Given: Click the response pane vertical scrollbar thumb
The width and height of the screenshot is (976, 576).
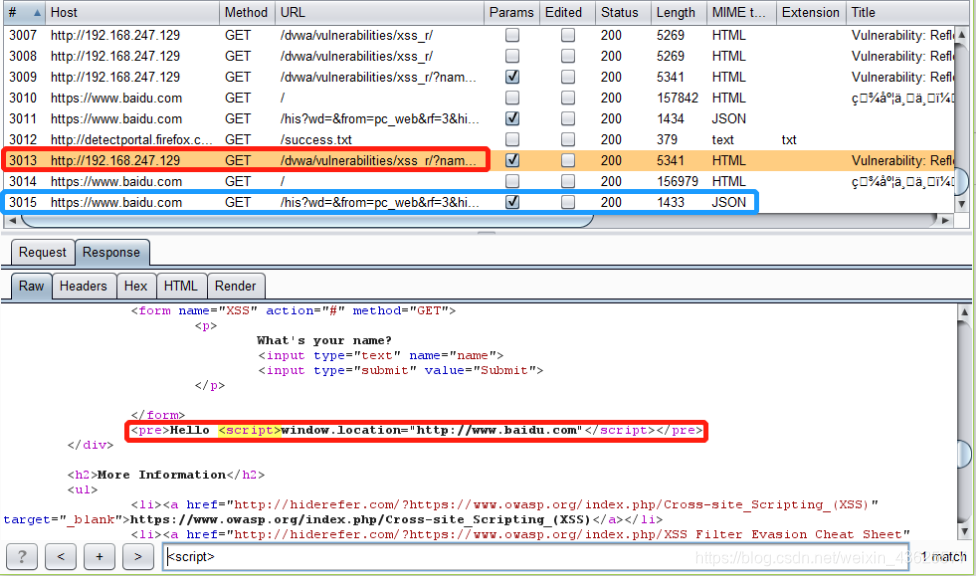Looking at the screenshot, I should pyautogui.click(x=964, y=453).
